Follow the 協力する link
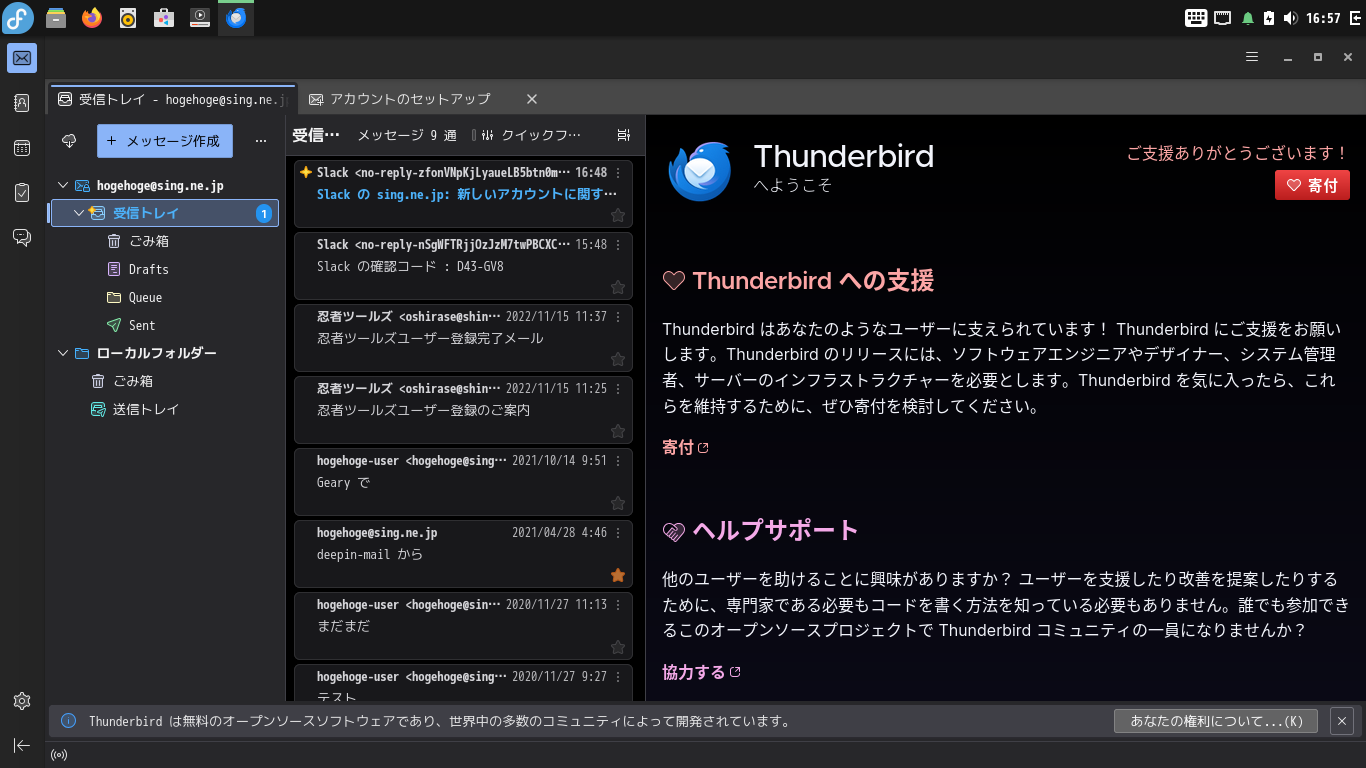Image resolution: width=1366 pixels, height=768 pixels. 701,672
